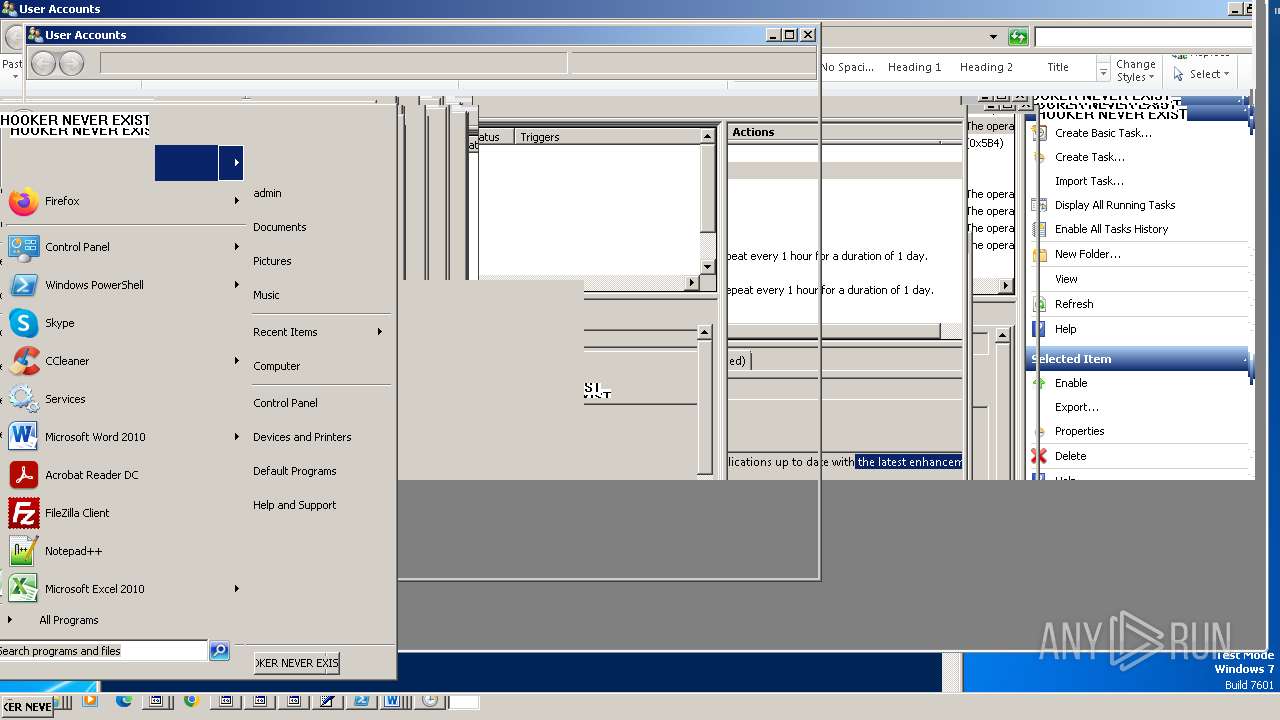
Task: Click the Forward arrow in User Accounts window
Action: [71, 64]
